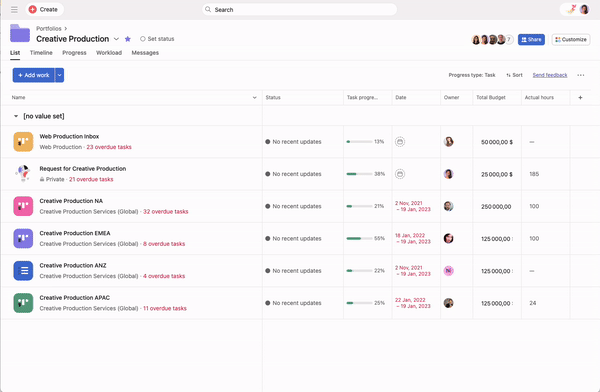The height and width of the screenshot is (392, 600).
Task: Click the Create button
Action: tap(44, 10)
